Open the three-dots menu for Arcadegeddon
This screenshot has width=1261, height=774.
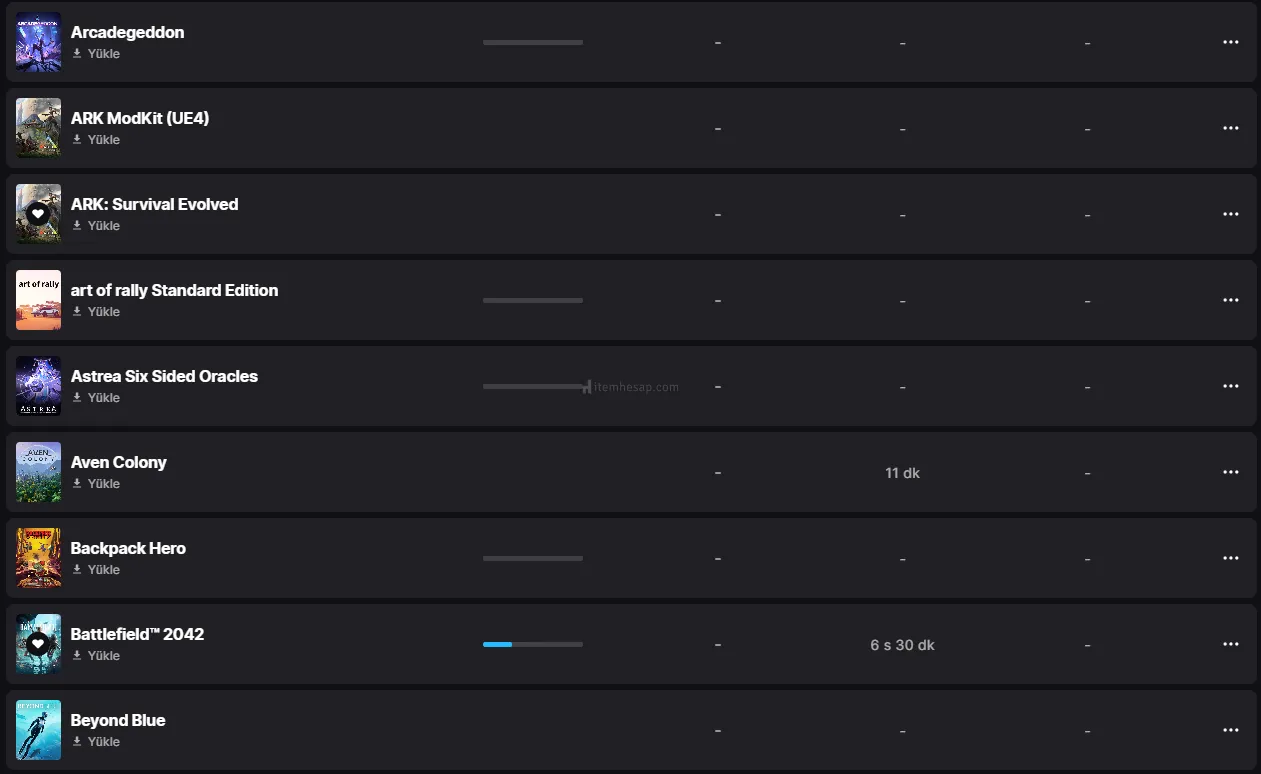click(1230, 43)
